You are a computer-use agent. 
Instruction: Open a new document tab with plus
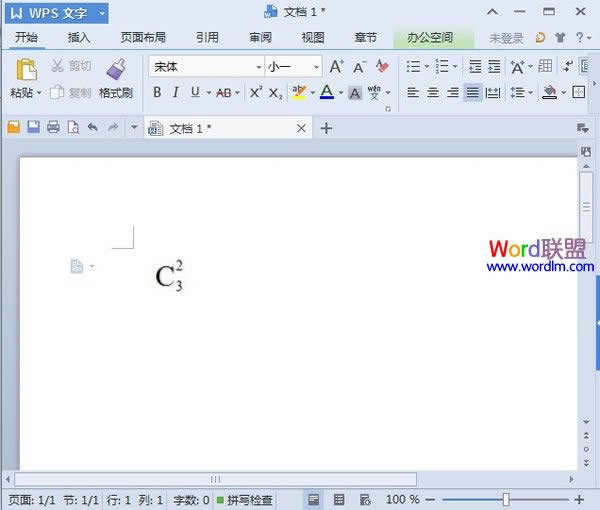326,128
